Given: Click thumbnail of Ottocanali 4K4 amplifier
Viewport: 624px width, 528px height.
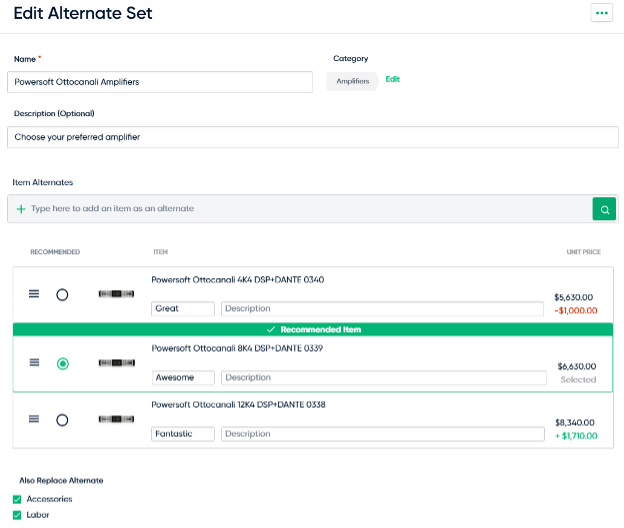Looking at the screenshot, I should tap(116, 294).
